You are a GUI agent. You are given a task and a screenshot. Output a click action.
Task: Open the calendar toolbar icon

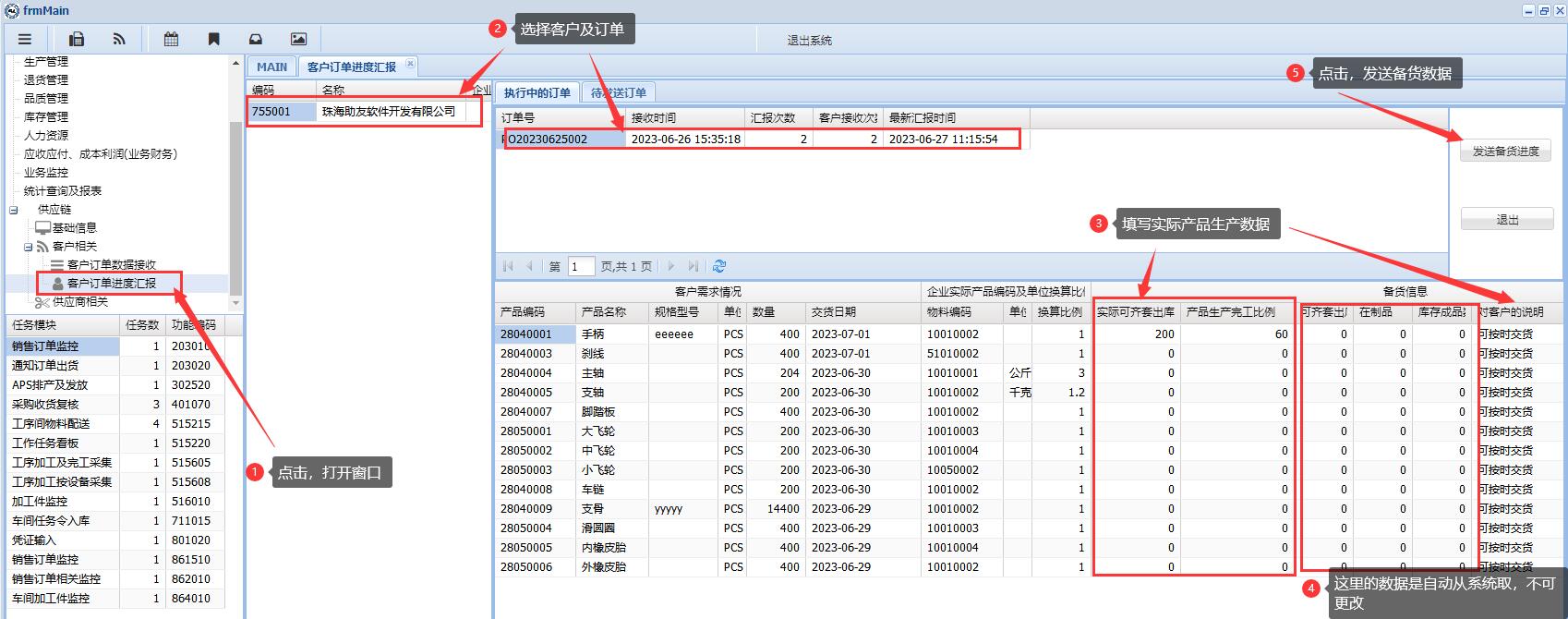click(x=171, y=39)
